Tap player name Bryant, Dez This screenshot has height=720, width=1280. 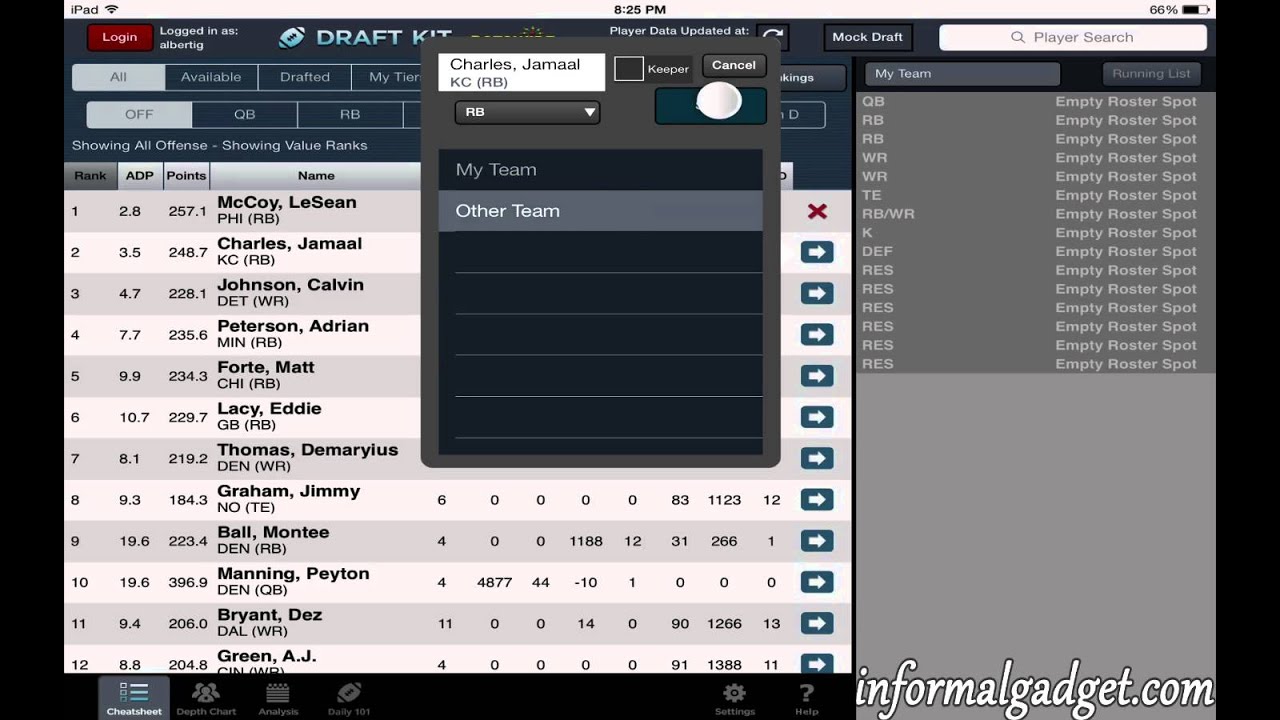[x=270, y=615]
